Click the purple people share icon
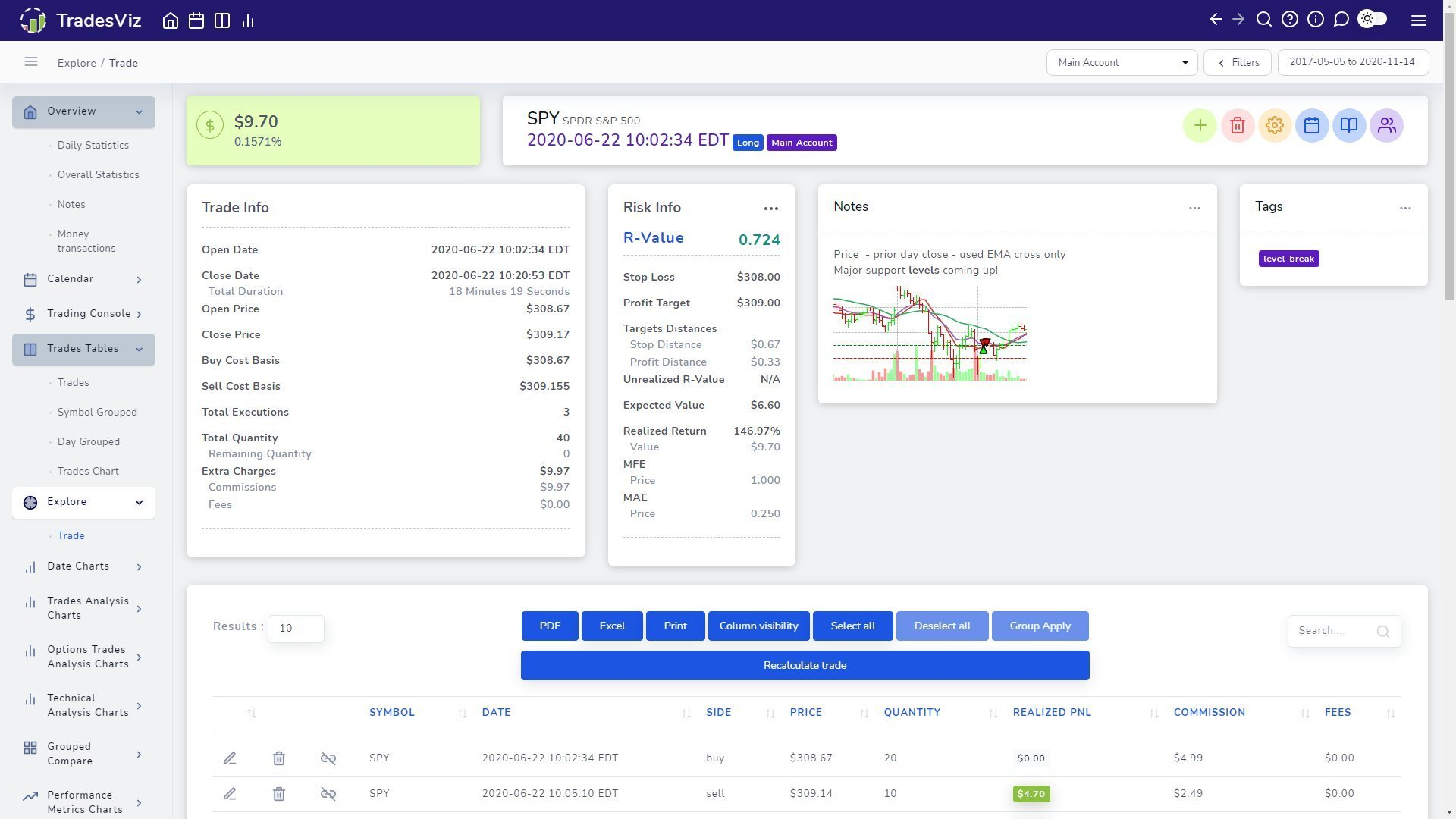The image size is (1456, 819). click(x=1386, y=126)
